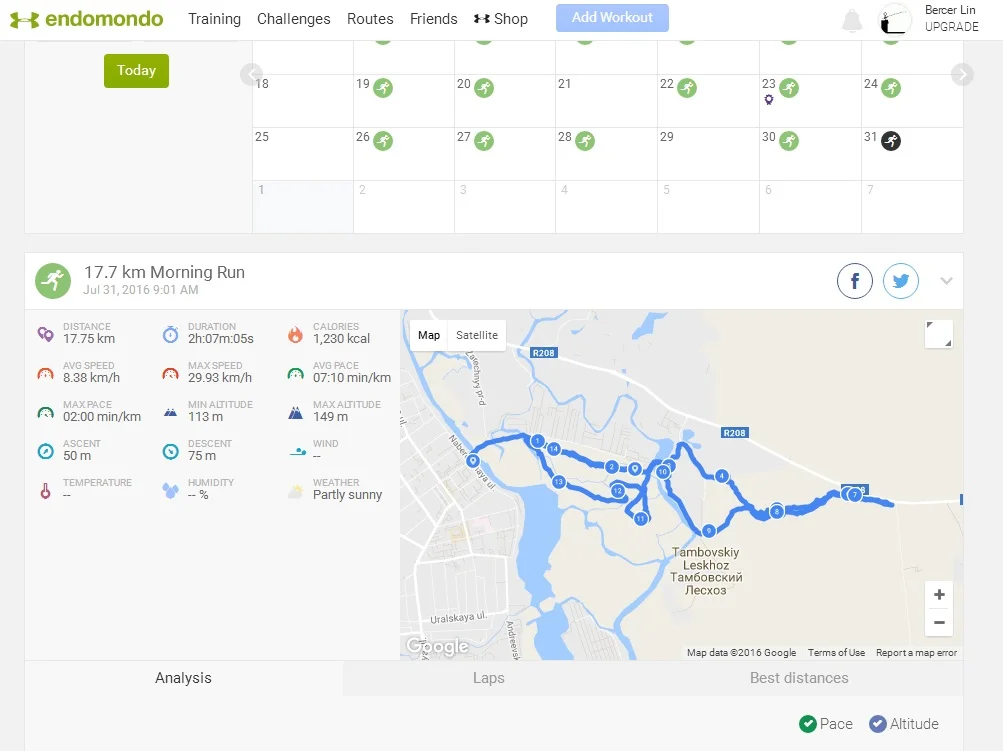The image size is (1003, 751).
Task: Jump to Today in calendar
Action: point(136,71)
